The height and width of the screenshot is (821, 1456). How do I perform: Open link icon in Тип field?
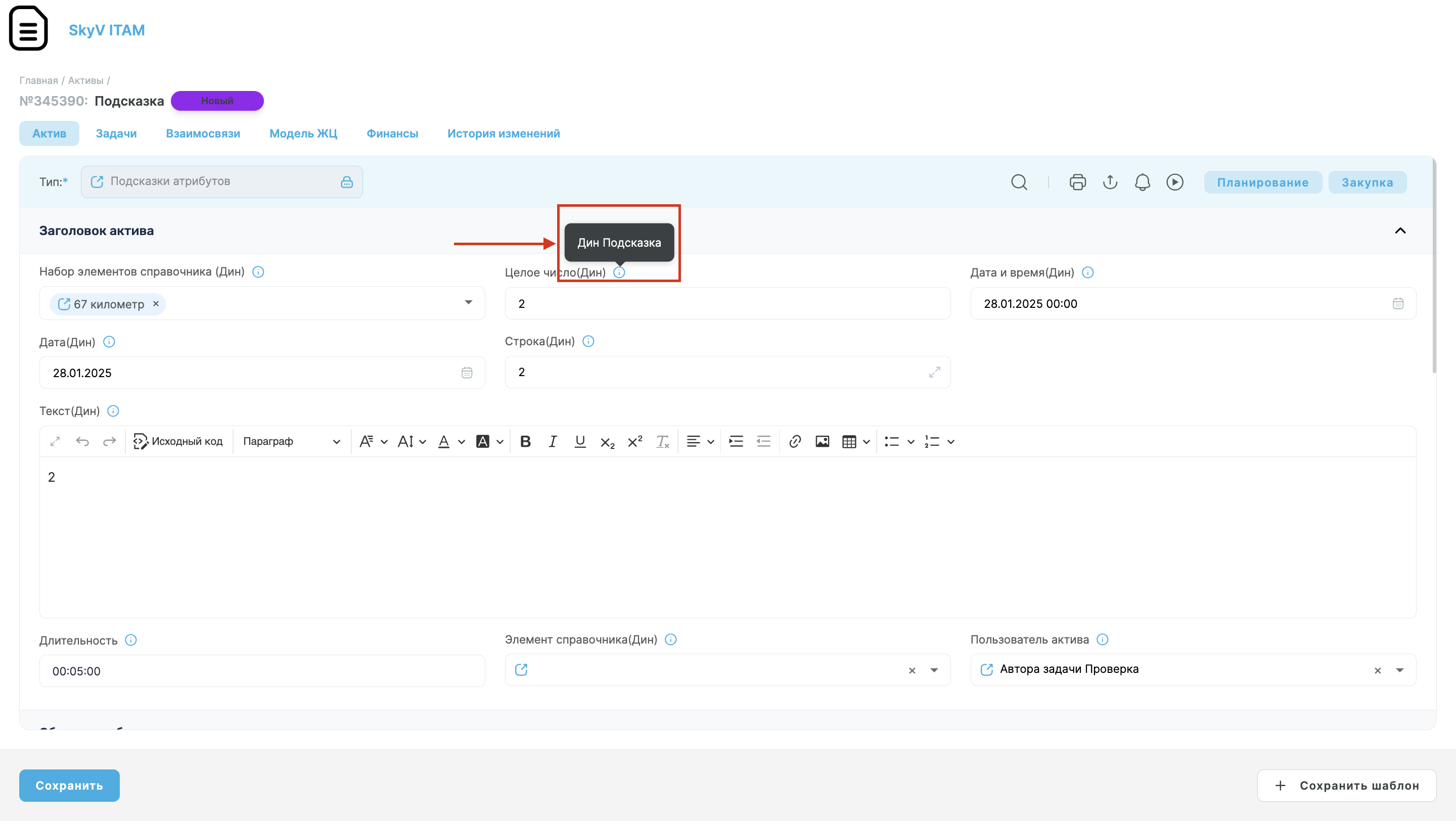click(x=97, y=181)
